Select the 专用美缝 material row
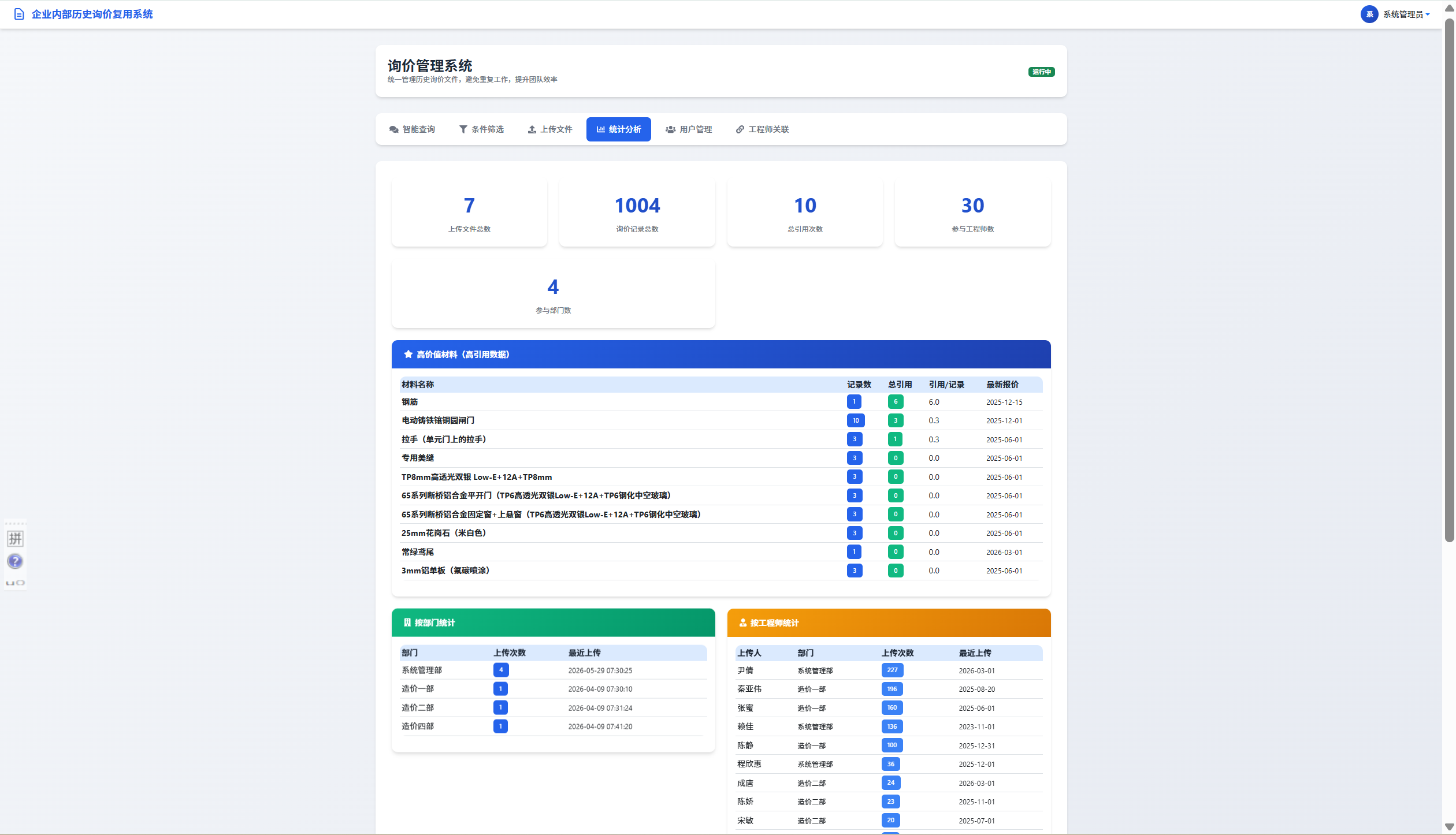 coord(721,458)
